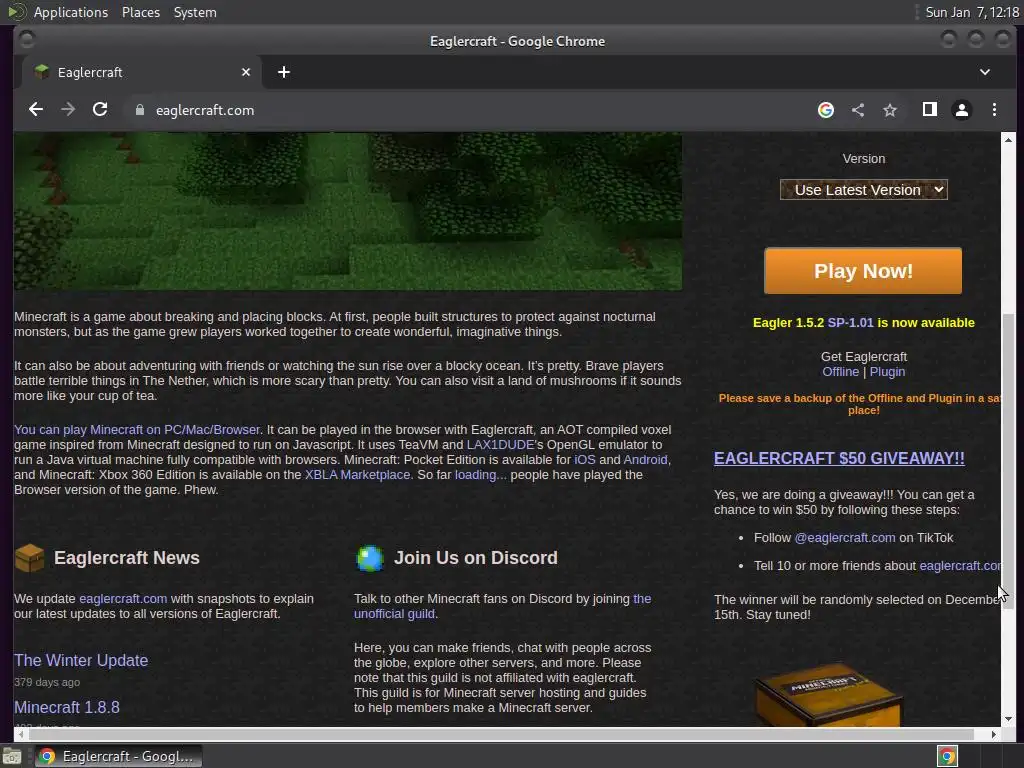Click the vertical scrollbar up arrow
The height and width of the screenshot is (768, 1024).
(1008, 140)
